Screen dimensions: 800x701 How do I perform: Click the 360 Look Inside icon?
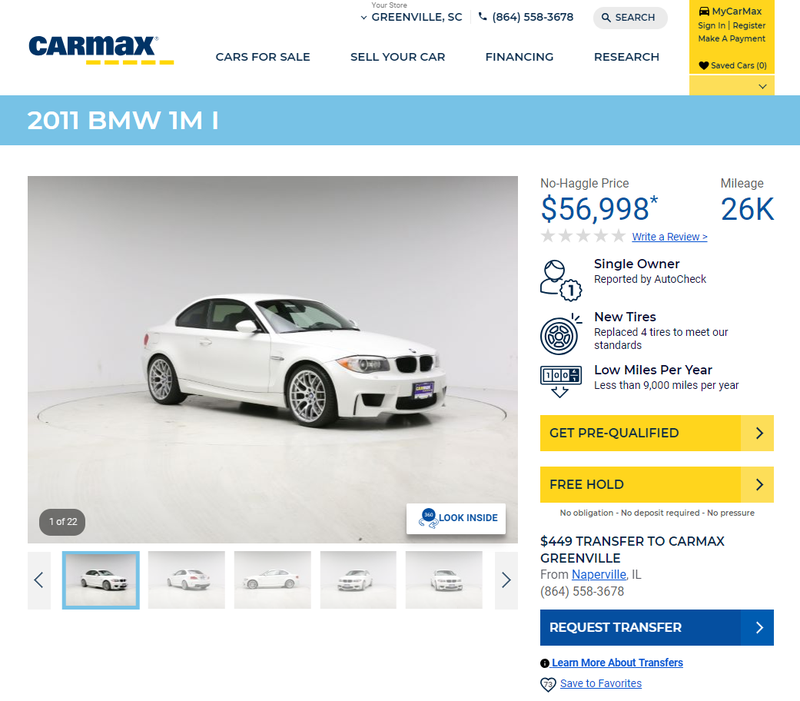click(428, 518)
